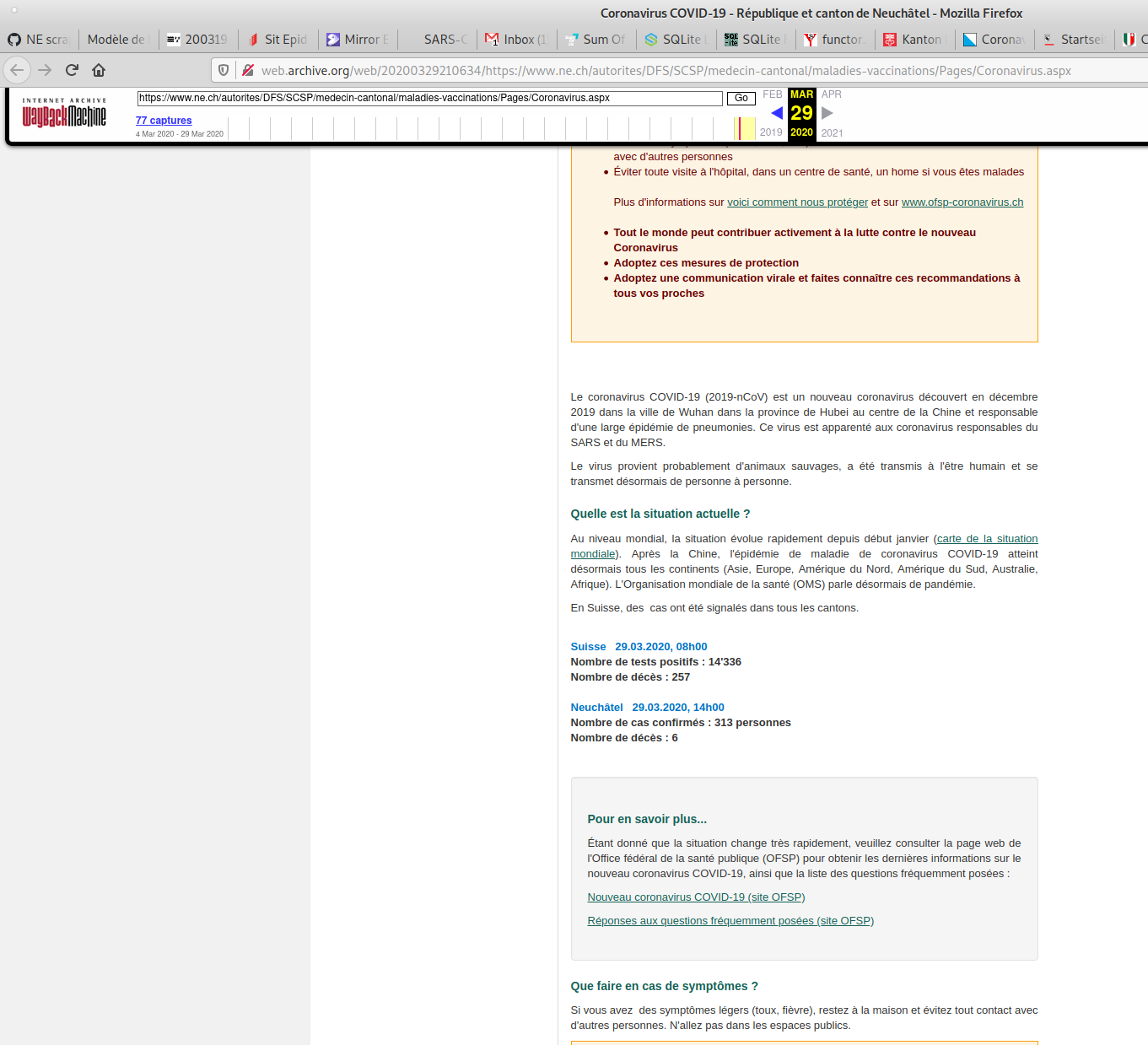Switch to the functor tab

point(836,40)
